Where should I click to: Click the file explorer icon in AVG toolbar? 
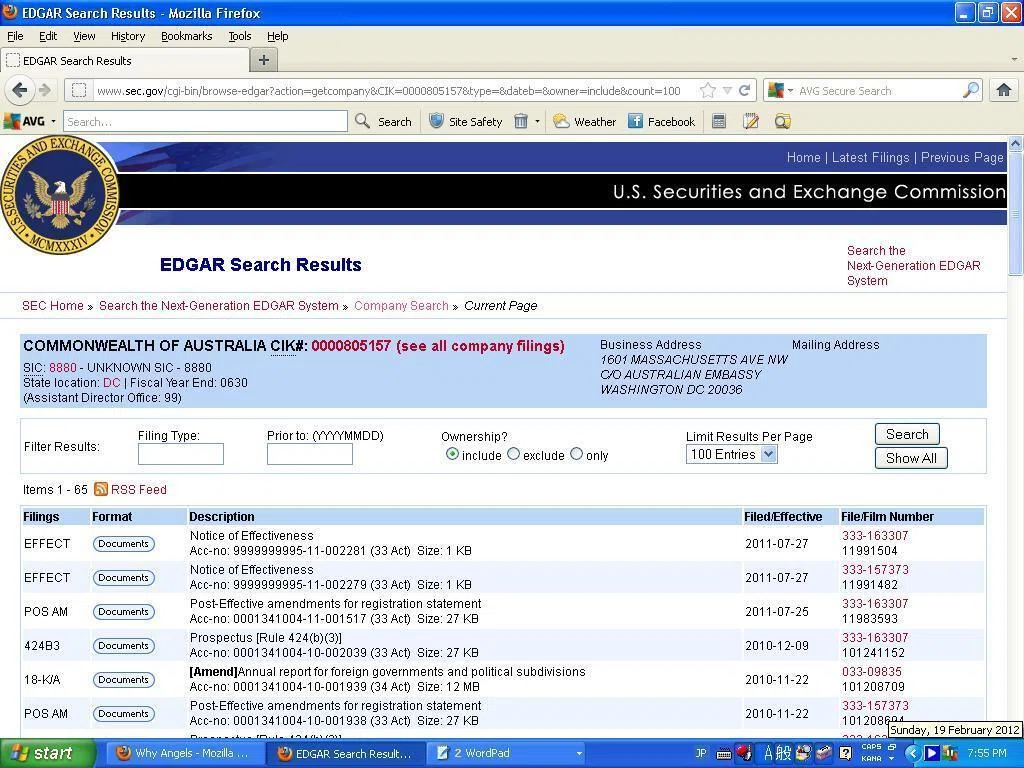pos(782,121)
